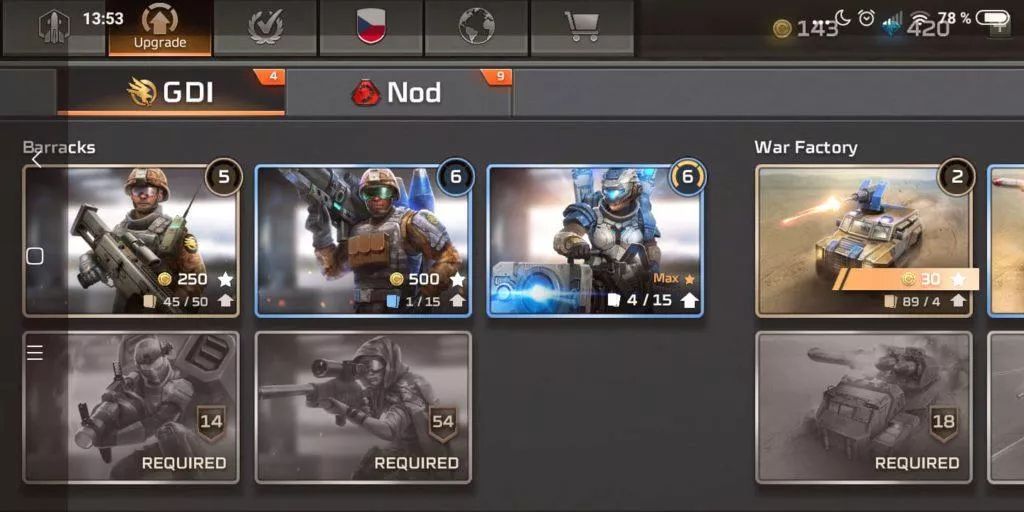Open the Czech flag shield icon
This screenshot has width=1024, height=512.
pyautogui.click(x=371, y=27)
